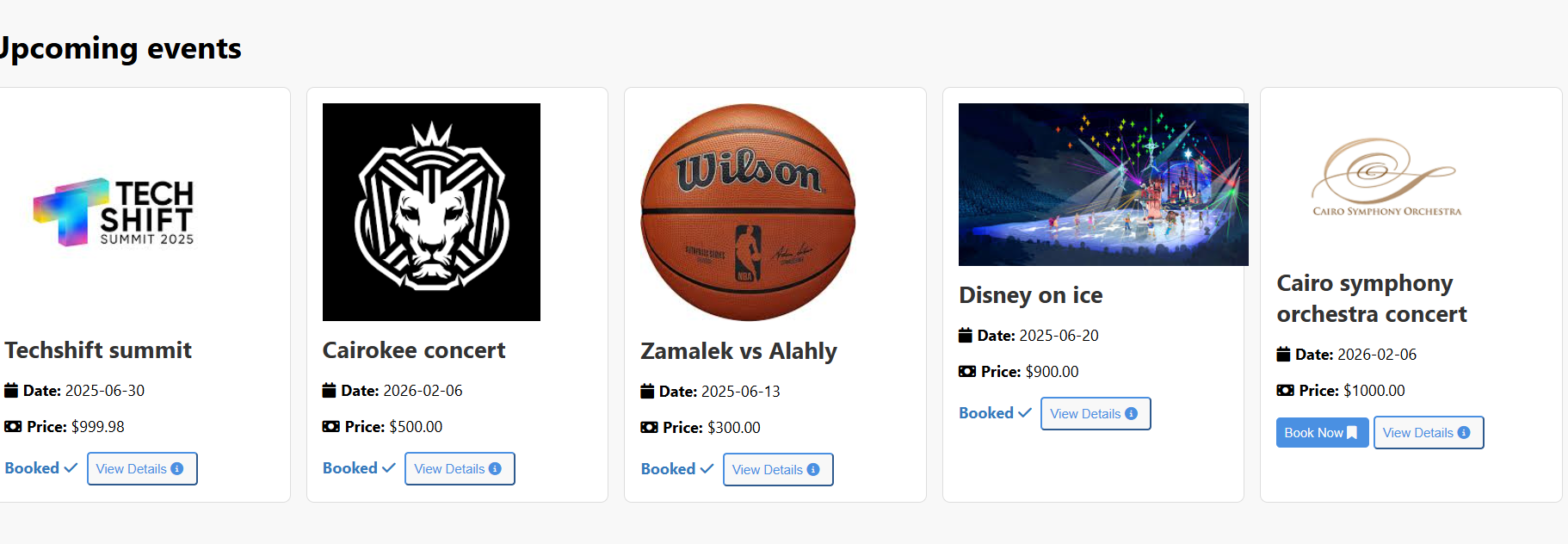The image size is (1568, 544).
Task: Show View Details for Disney on ice
Action: [1096, 414]
